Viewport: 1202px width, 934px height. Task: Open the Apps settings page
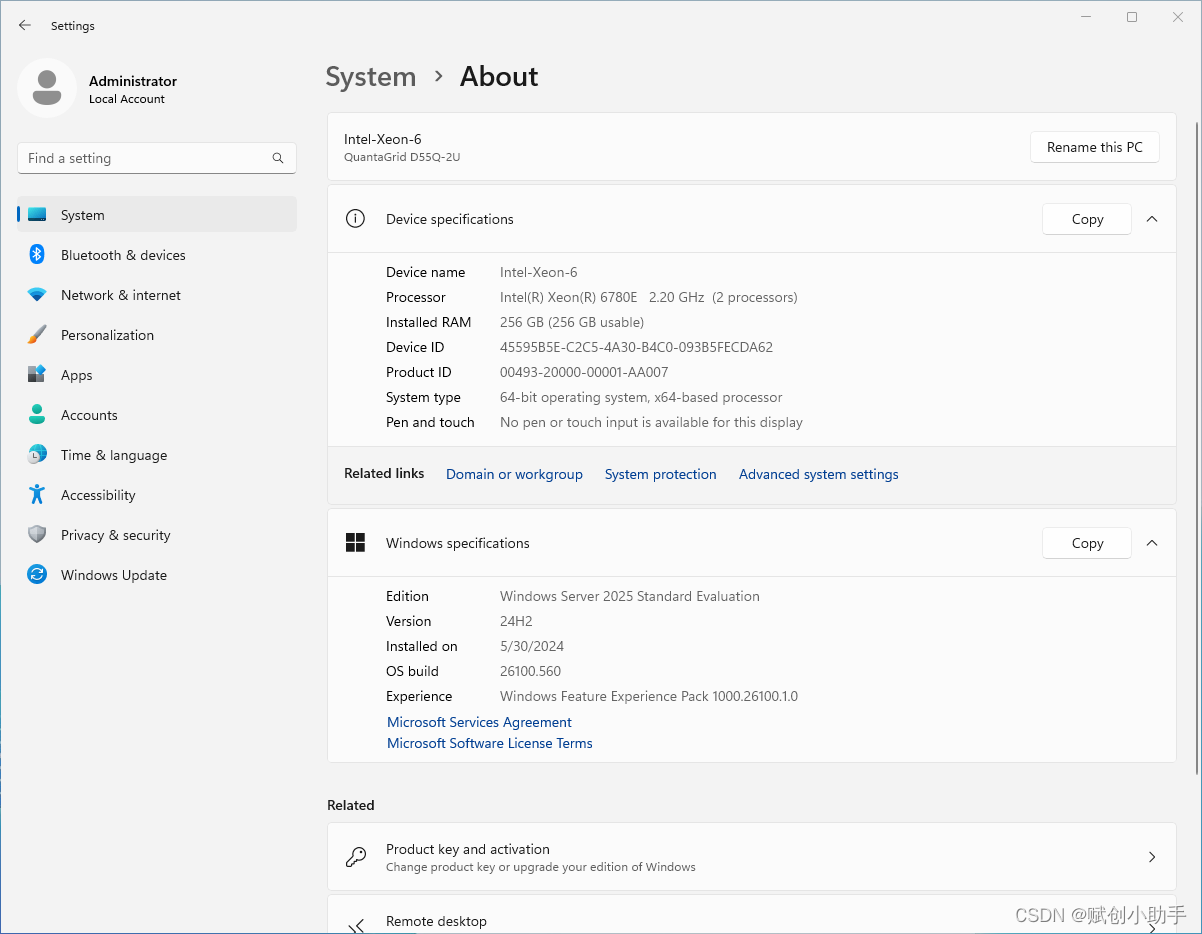pyautogui.click(x=157, y=375)
